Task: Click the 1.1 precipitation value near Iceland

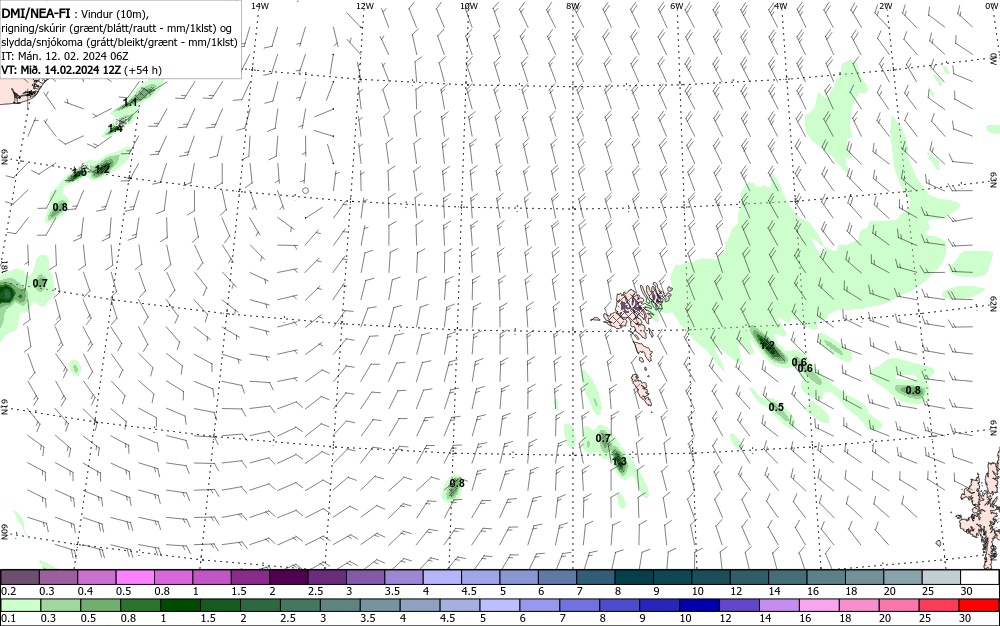Action: pos(130,102)
